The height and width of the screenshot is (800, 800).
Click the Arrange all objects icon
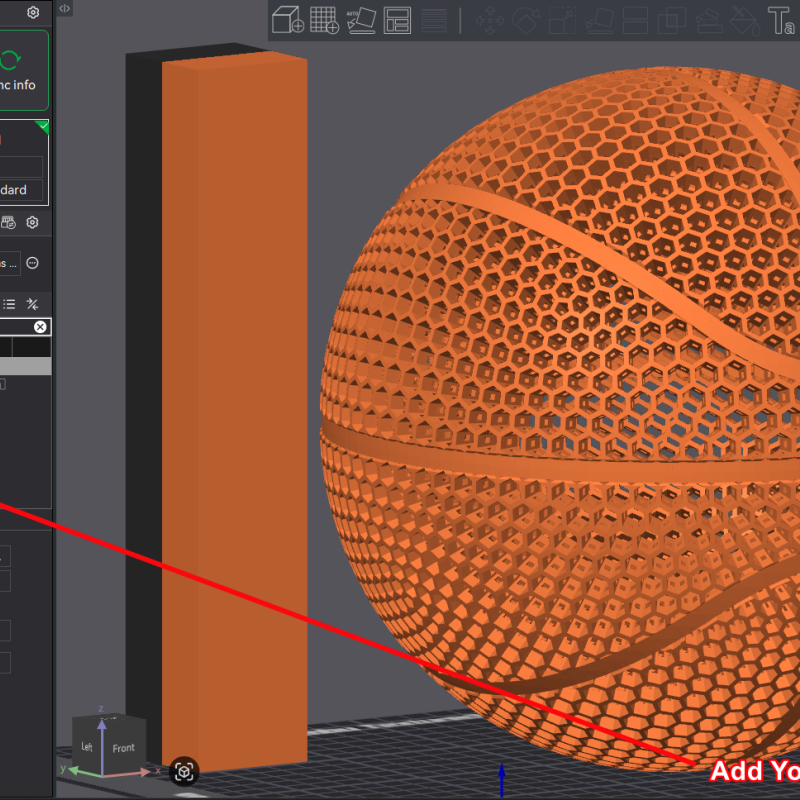(397, 20)
